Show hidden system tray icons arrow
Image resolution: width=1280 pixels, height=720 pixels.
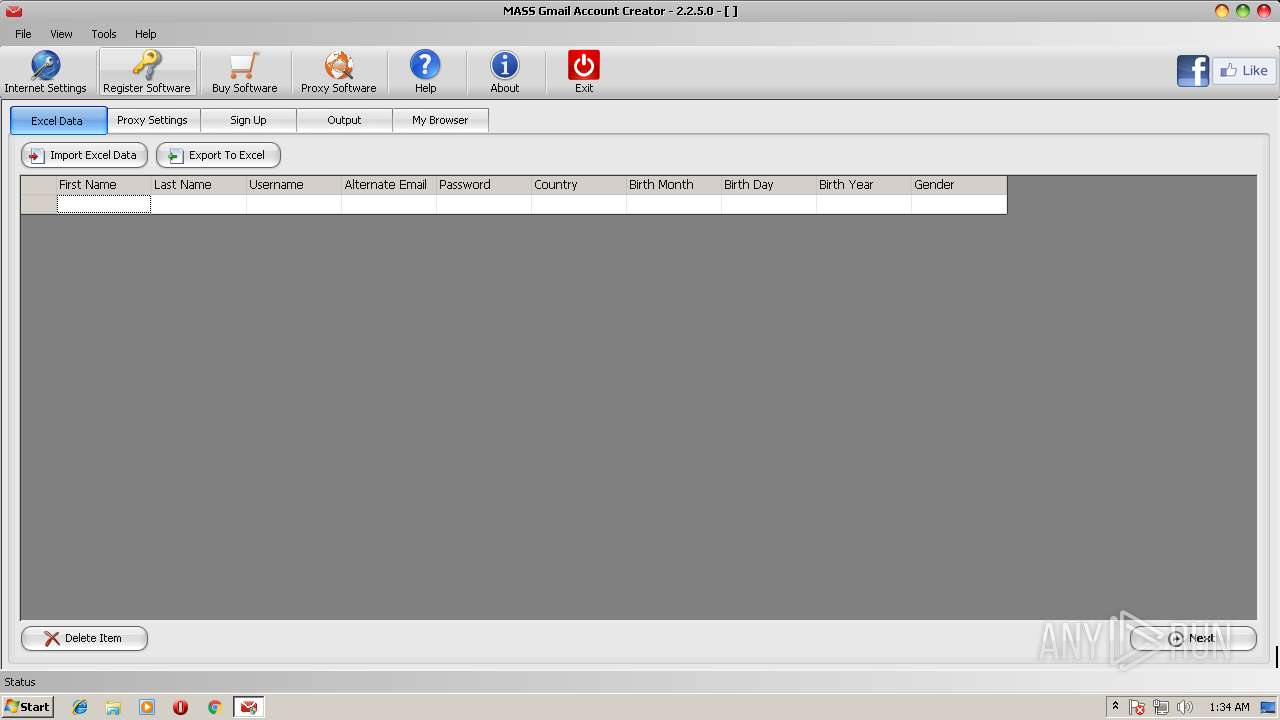pyautogui.click(x=1115, y=706)
